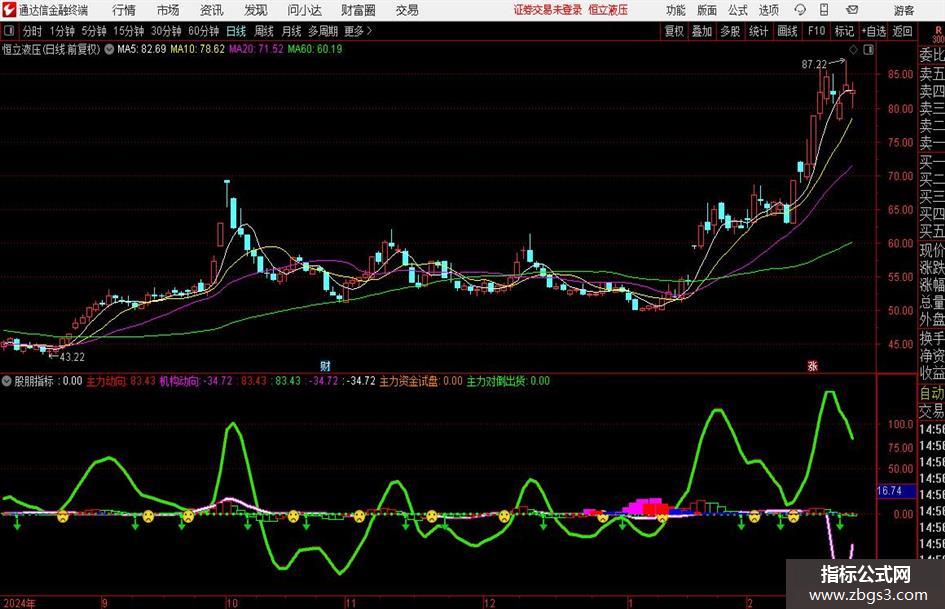Click the 叠加 overlay toolbar button
The height and width of the screenshot is (609, 945).
point(702,31)
